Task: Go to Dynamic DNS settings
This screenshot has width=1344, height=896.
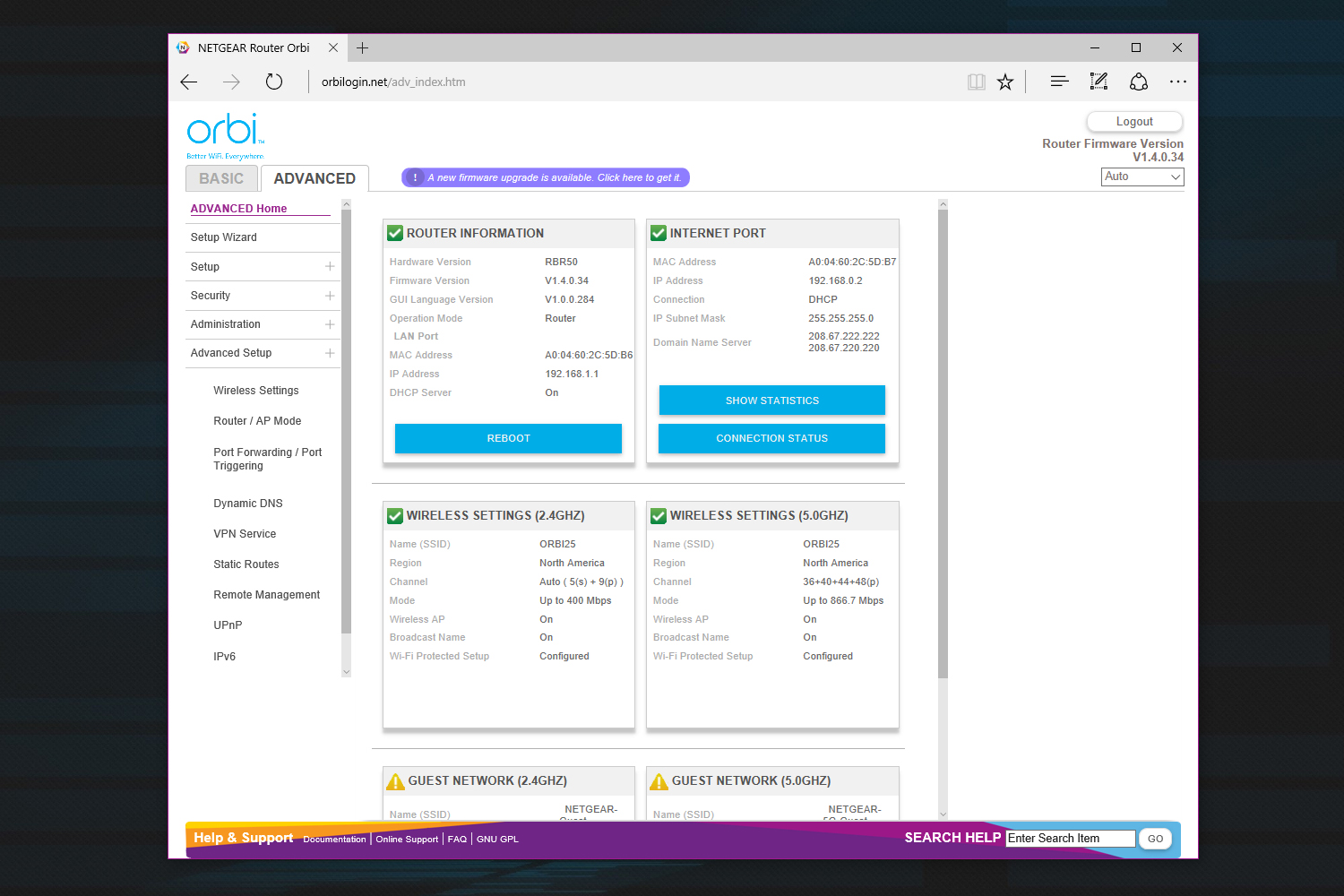Action: 248,504
